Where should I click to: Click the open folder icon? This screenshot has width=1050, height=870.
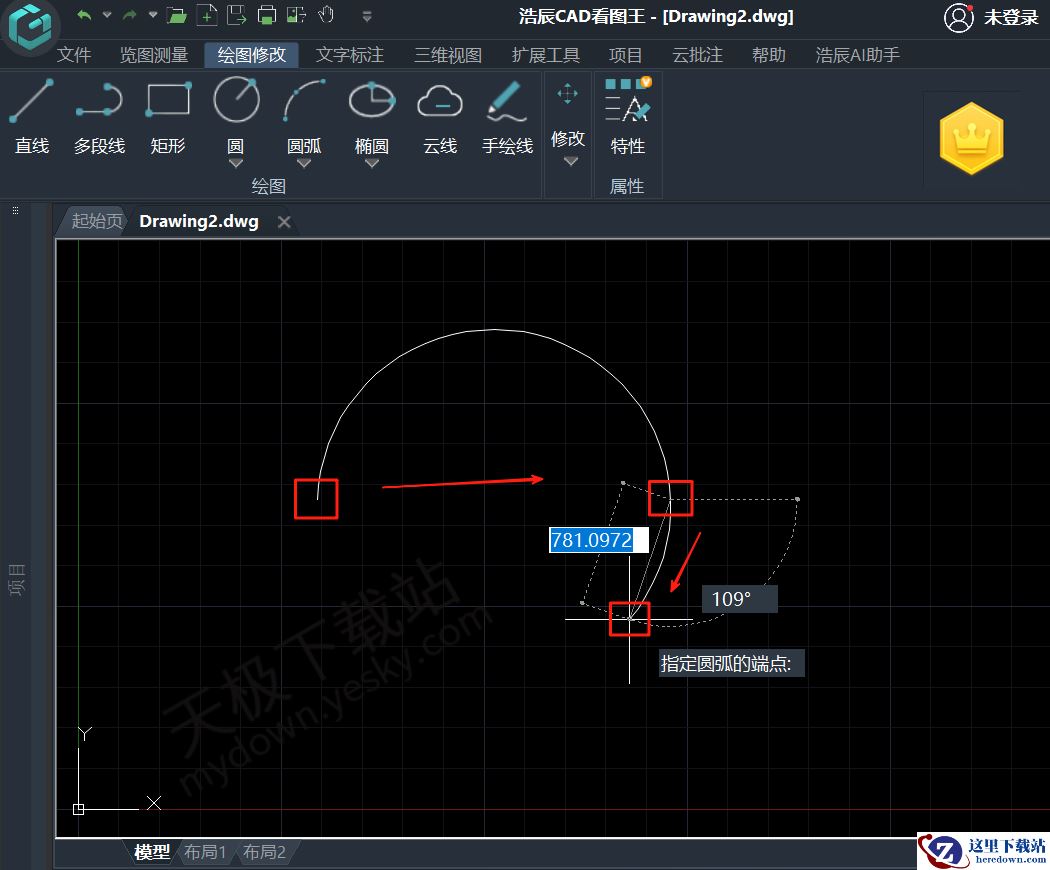tap(176, 15)
